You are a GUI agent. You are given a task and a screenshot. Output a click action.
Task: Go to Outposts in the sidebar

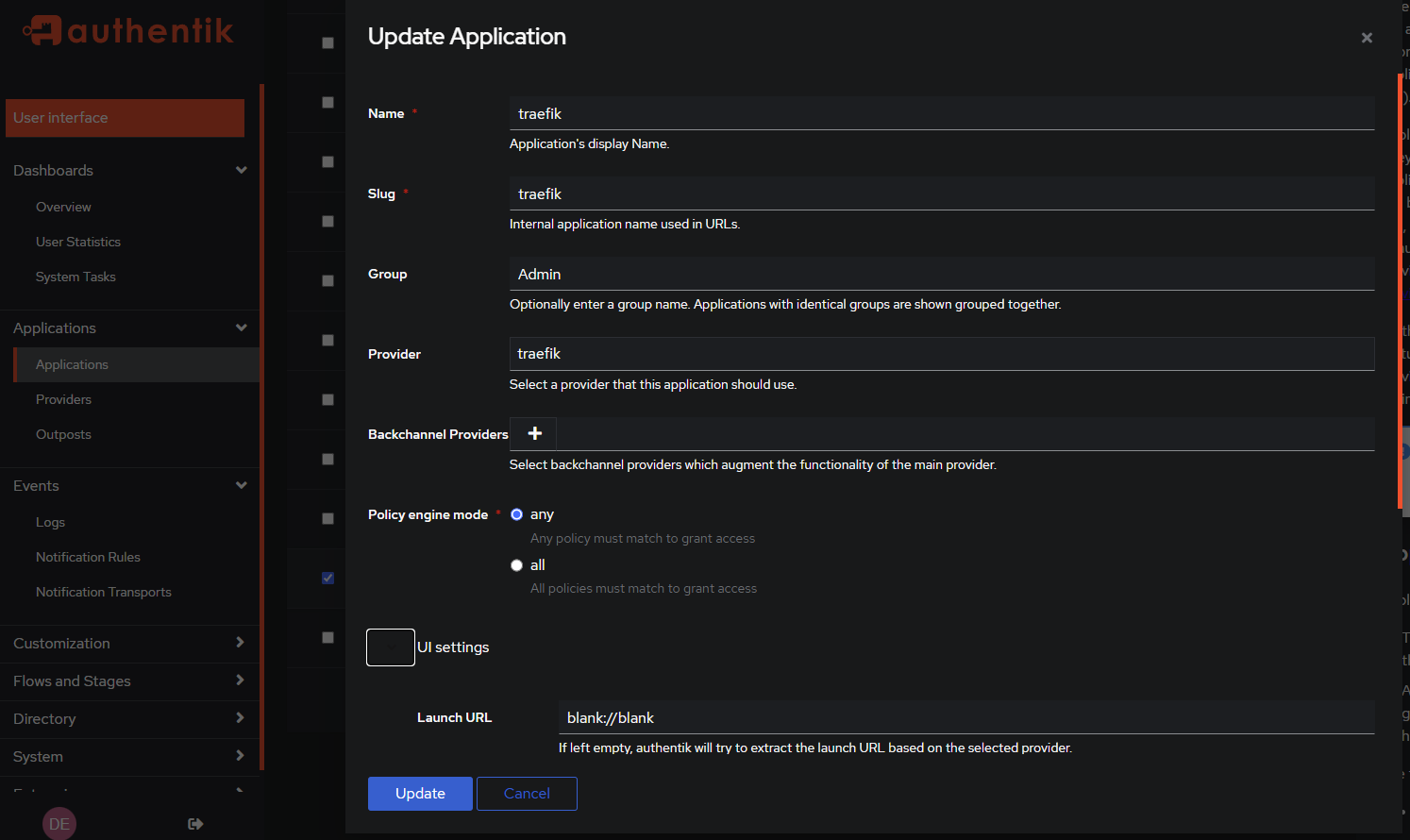tap(63, 434)
